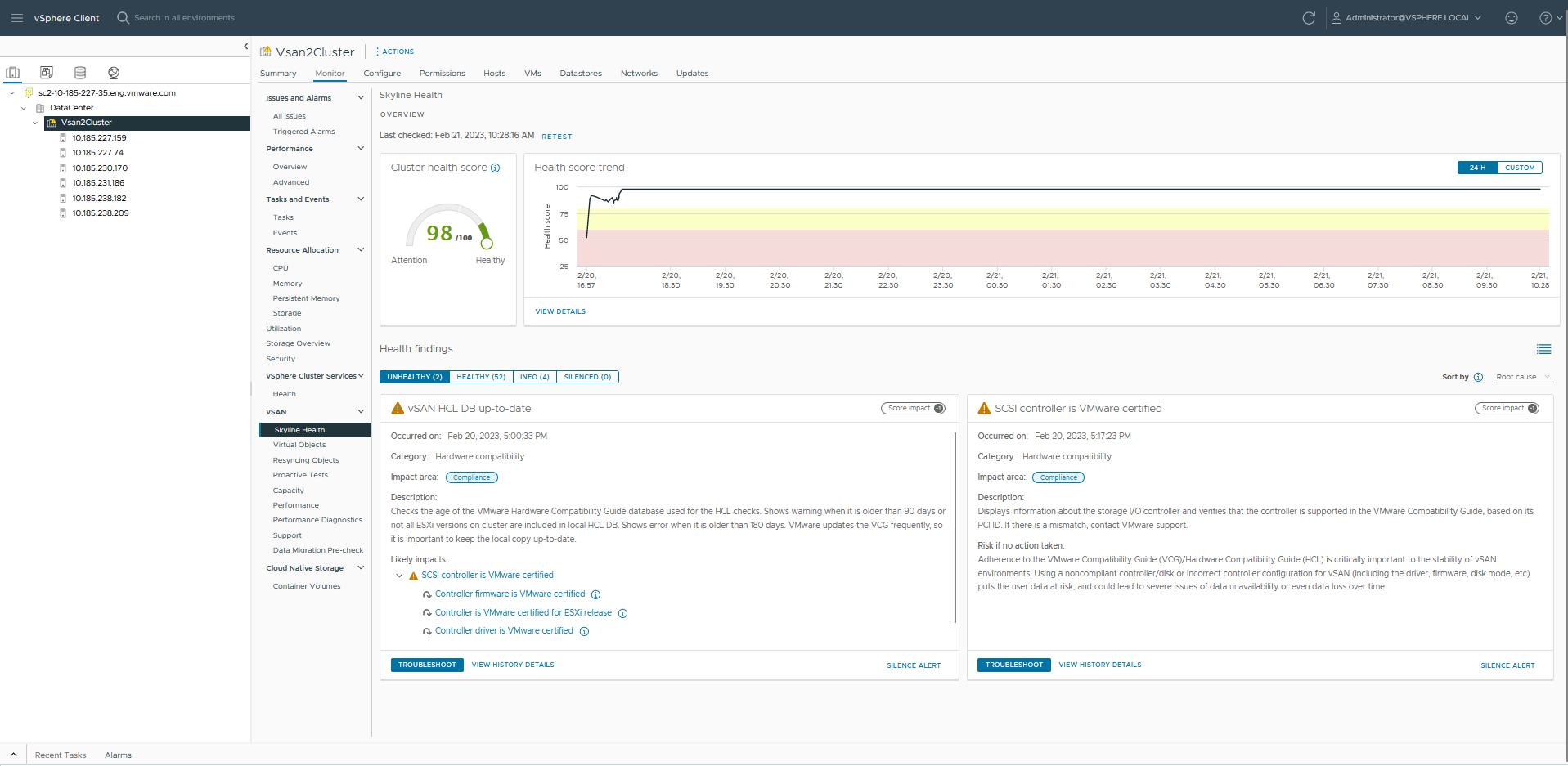This screenshot has width=1568, height=766.
Task: Open the Configure tab
Action: (382, 74)
